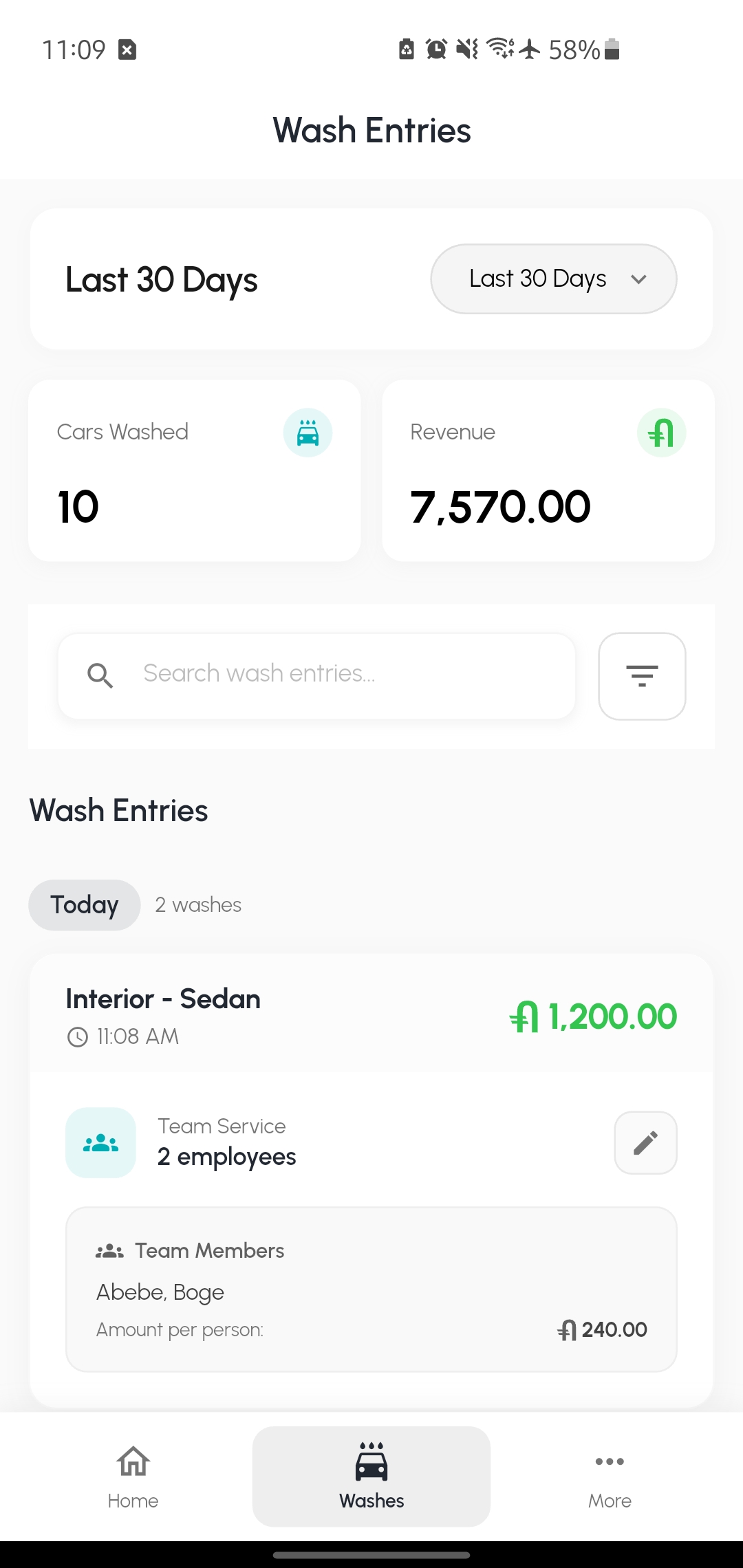Tap the Today date chip
743x1568 pixels.
pos(85,905)
